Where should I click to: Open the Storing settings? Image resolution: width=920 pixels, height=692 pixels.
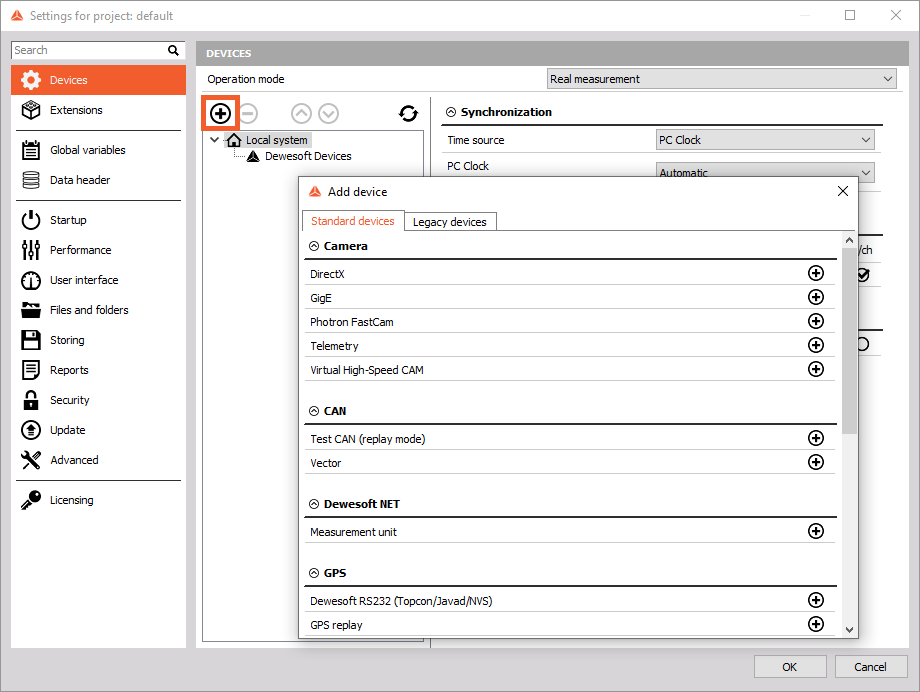click(x=99, y=340)
